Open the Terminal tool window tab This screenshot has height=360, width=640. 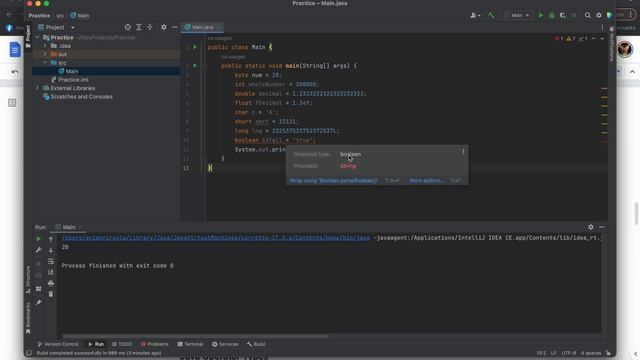190,344
